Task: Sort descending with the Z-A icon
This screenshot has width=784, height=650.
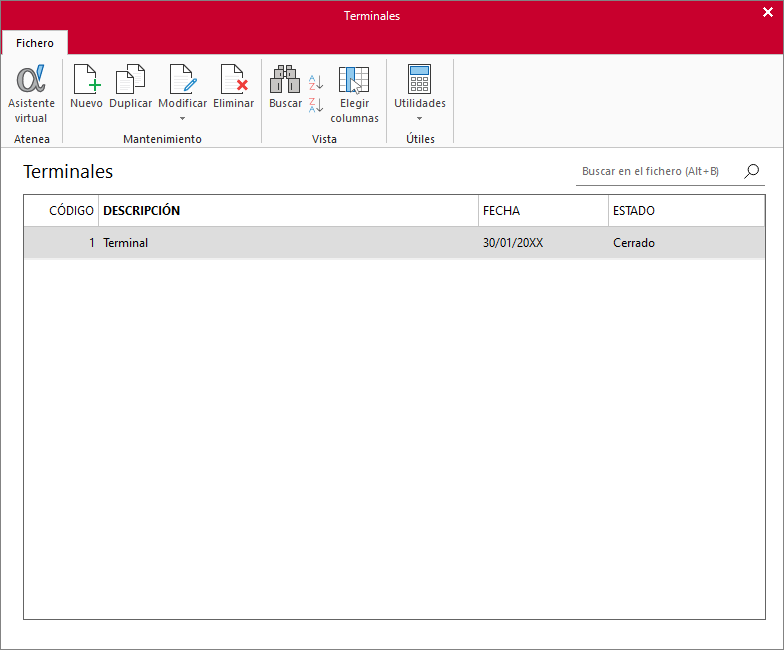Action: [x=316, y=105]
